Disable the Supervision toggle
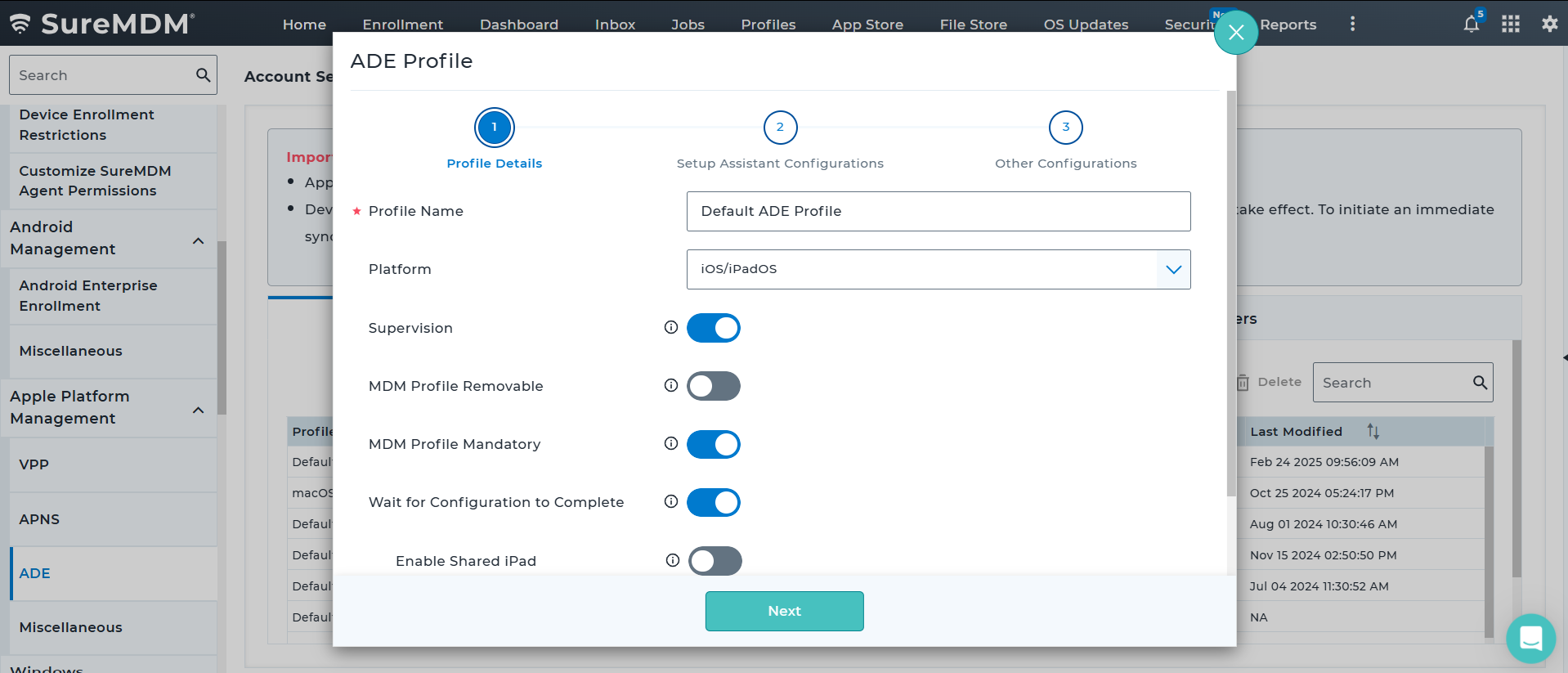The width and height of the screenshot is (1568, 673). pyautogui.click(x=713, y=328)
